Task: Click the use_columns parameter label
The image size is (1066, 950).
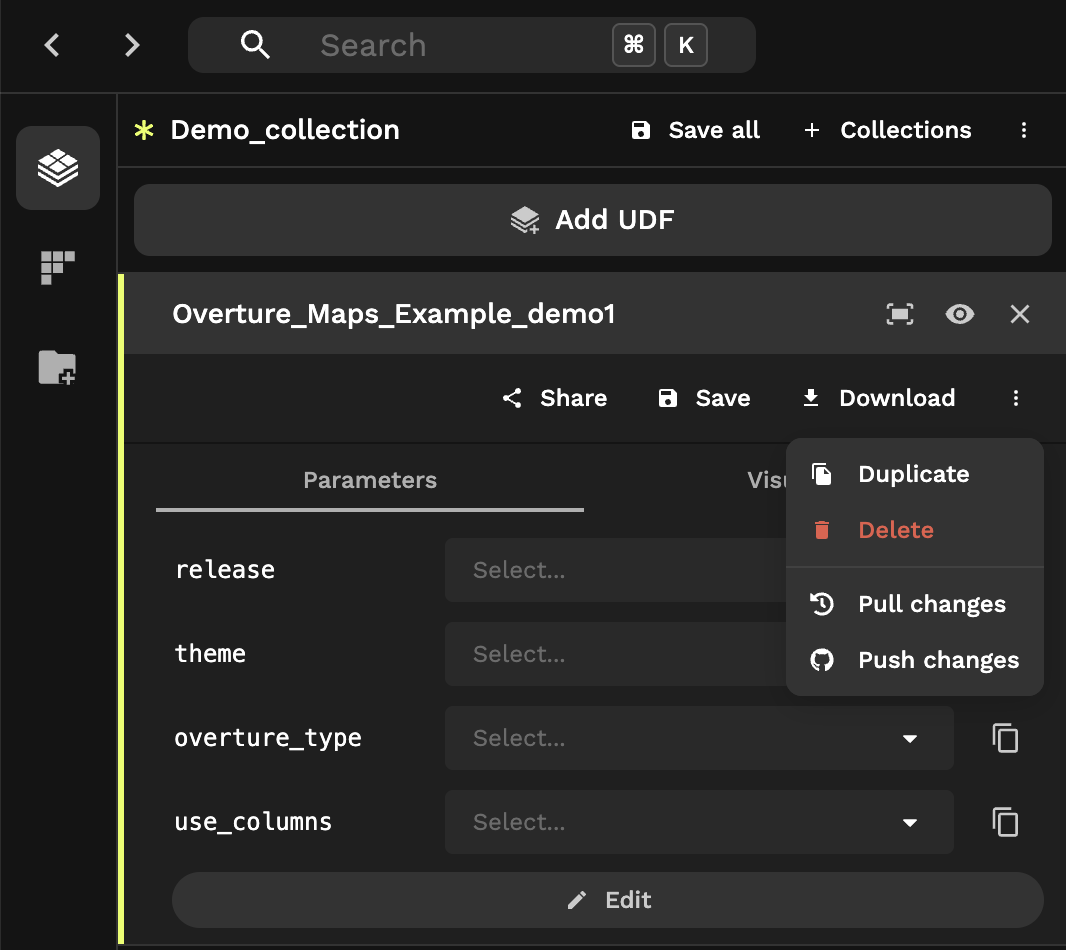Action: [253, 822]
